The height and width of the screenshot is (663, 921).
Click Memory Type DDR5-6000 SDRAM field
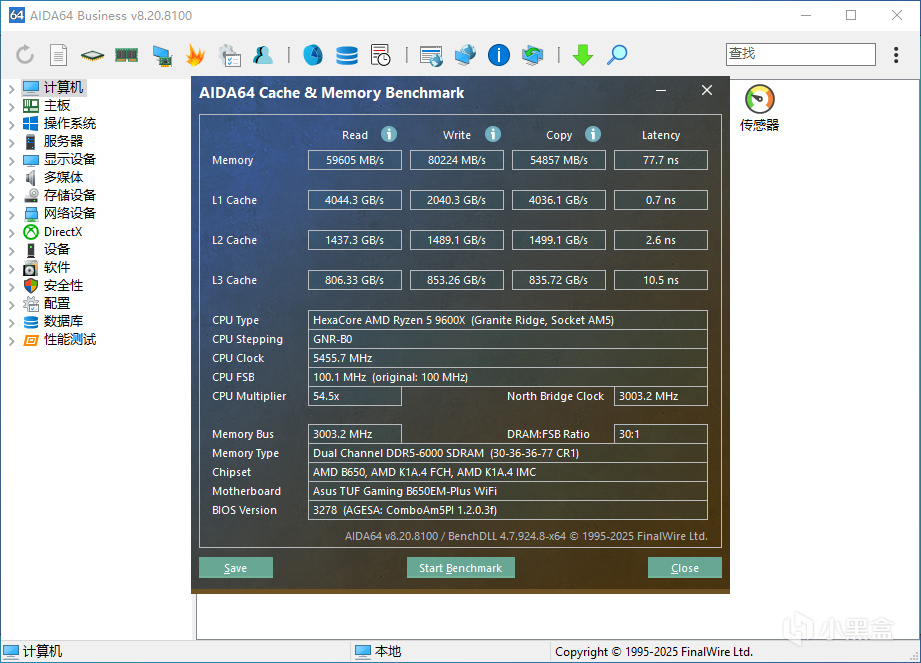[x=507, y=453]
